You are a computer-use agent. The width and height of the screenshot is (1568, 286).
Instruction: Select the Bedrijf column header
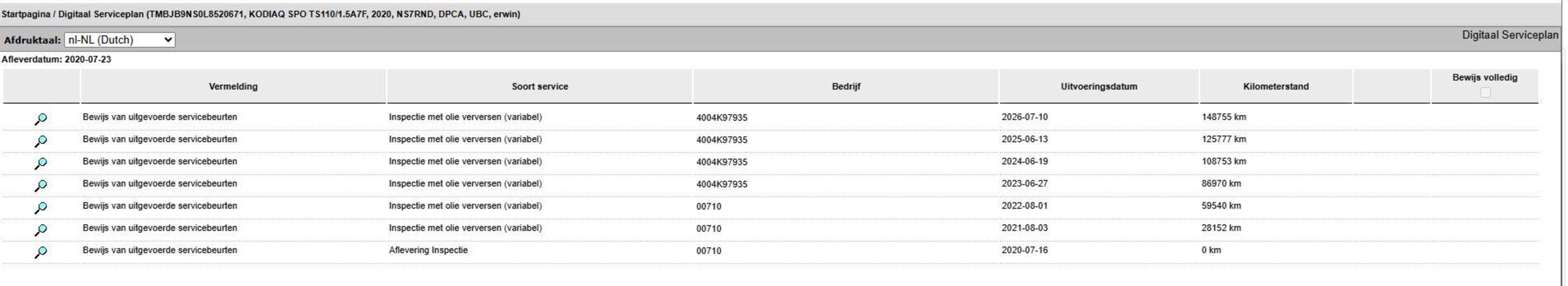pos(846,87)
